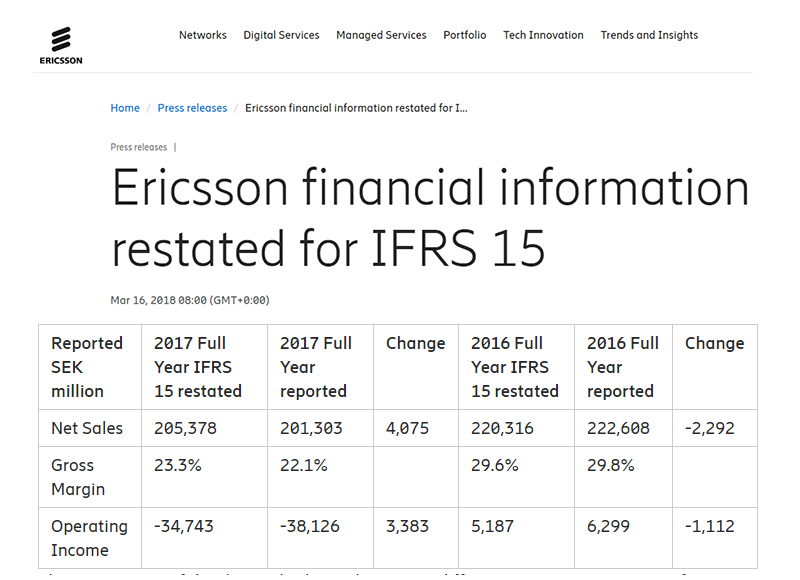The width and height of the screenshot is (800, 580).
Task: Navigate to Tech Innovation
Action: coord(543,35)
